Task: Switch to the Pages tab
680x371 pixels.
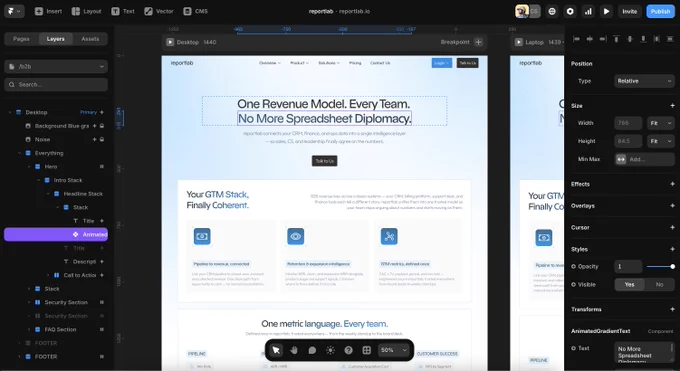Action: point(21,39)
